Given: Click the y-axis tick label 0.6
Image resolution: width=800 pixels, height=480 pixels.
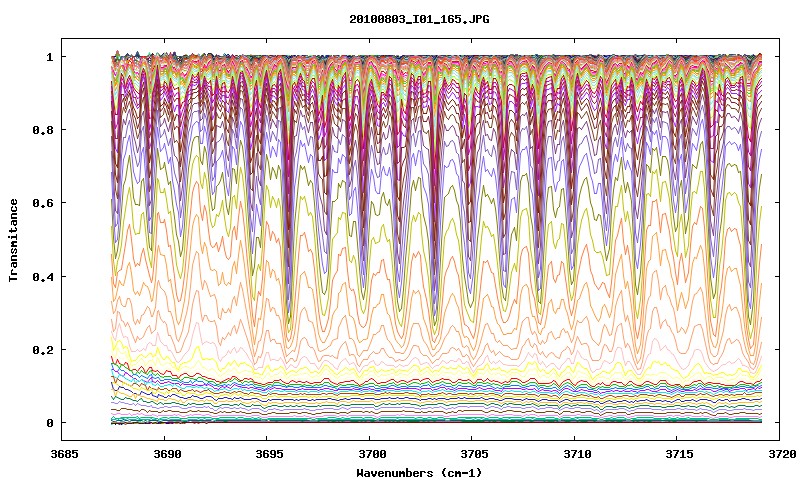Looking at the screenshot, I should [42, 203].
